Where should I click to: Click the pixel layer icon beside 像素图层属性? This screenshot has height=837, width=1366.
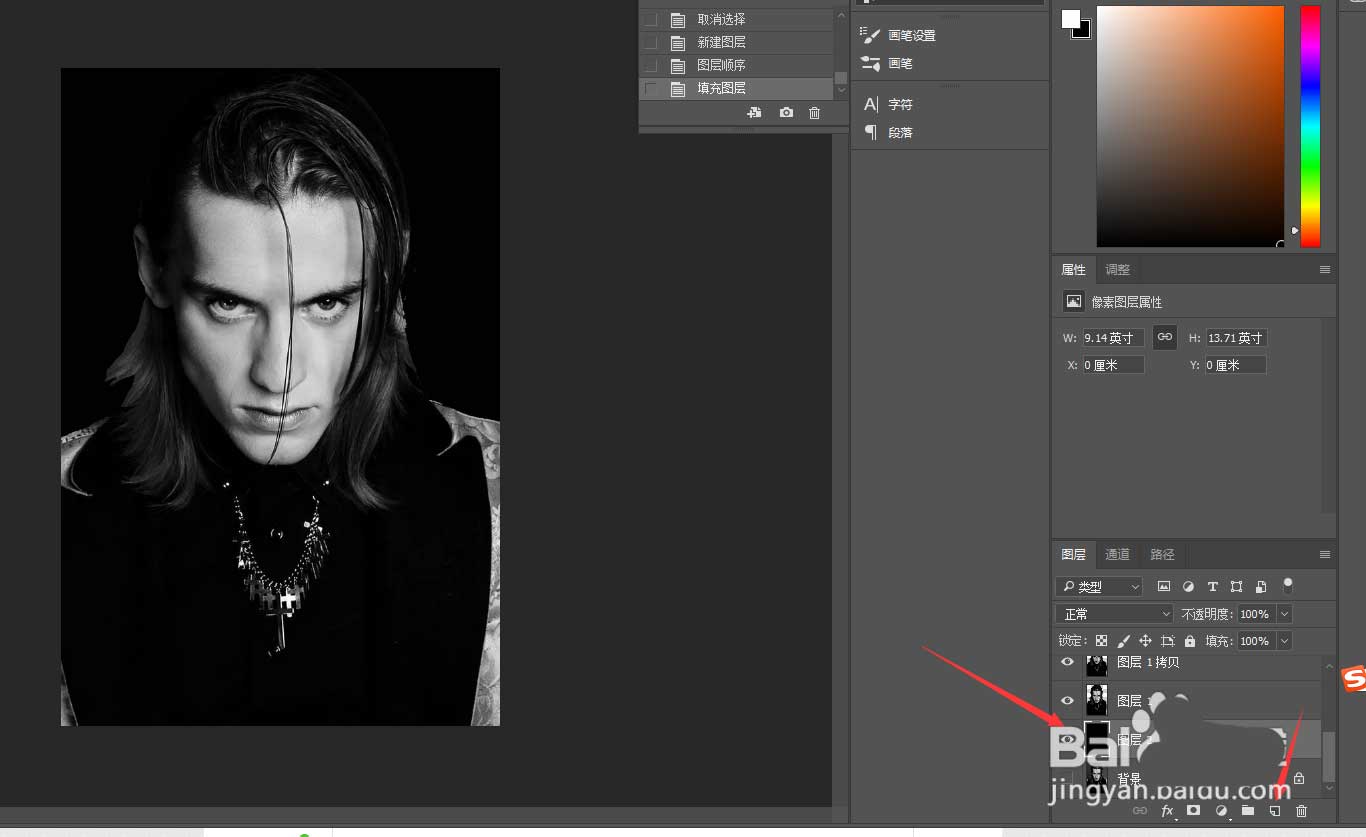1074,301
